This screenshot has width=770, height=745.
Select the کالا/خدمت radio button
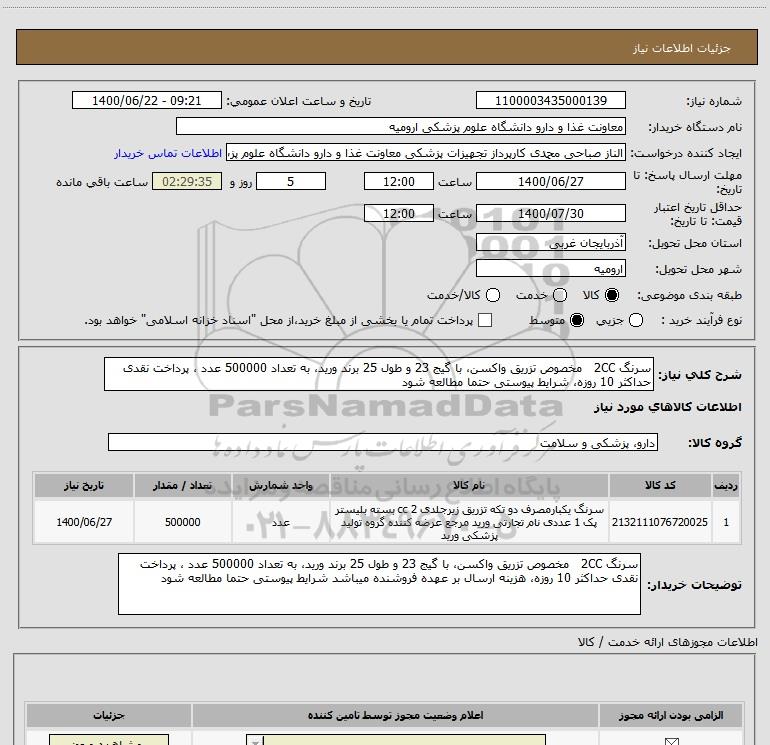point(493,295)
